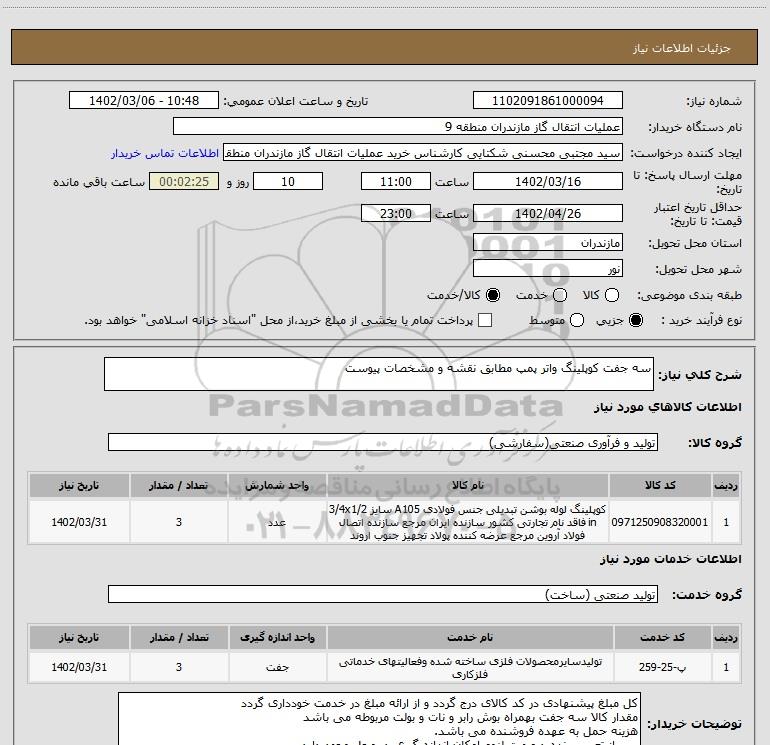Image resolution: width=770 pixels, height=745 pixels.
Task: Choose the جزیی purchase type radio
Action: click(x=636, y=321)
